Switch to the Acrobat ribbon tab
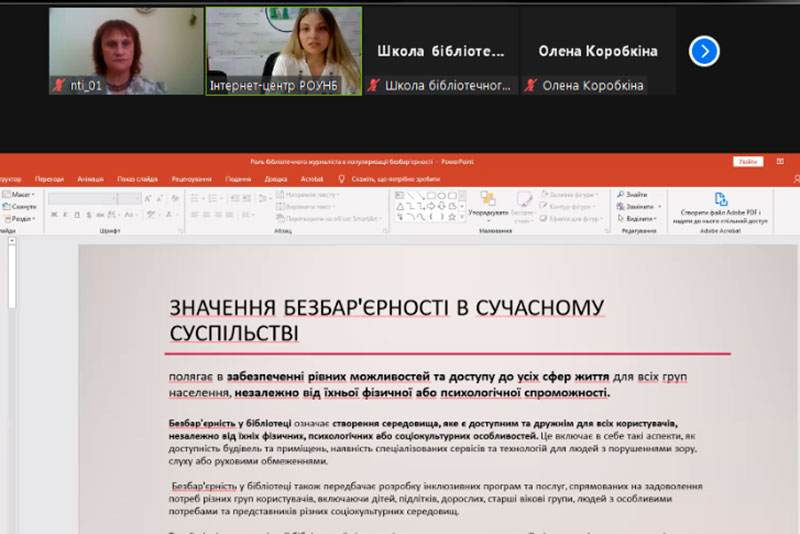The height and width of the screenshot is (534, 800). pyautogui.click(x=311, y=179)
